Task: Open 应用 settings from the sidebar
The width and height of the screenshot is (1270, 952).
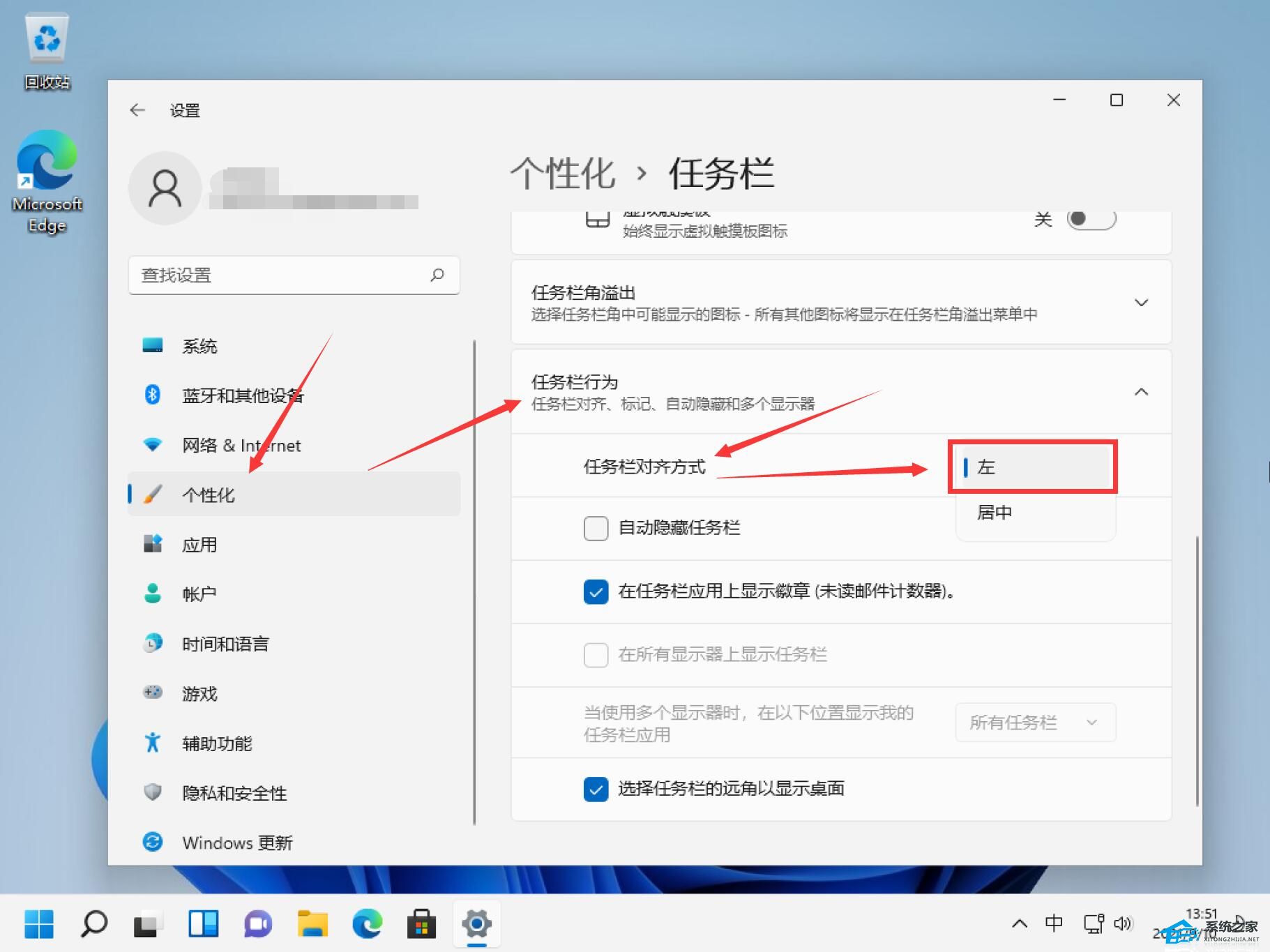Action: (x=200, y=544)
